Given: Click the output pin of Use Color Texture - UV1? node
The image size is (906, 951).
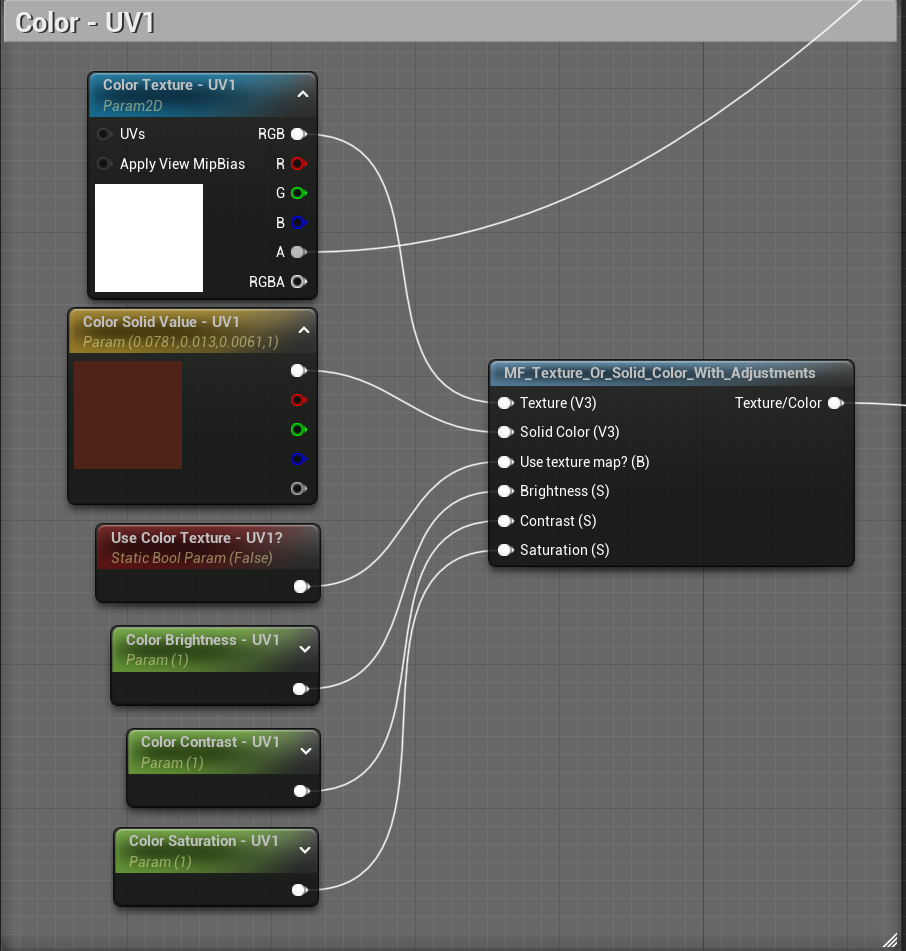Looking at the screenshot, I should [x=301, y=586].
